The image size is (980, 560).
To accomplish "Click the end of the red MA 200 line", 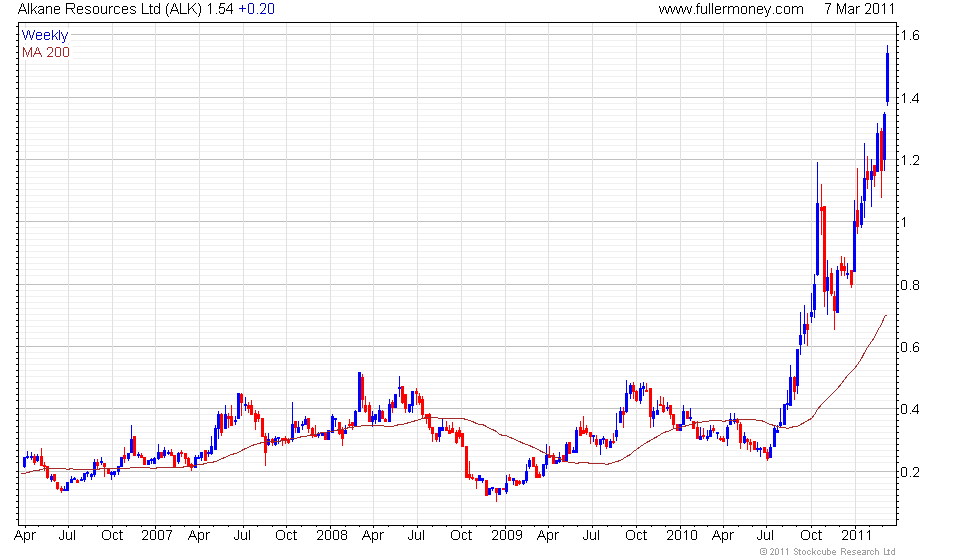I will pos(886,316).
